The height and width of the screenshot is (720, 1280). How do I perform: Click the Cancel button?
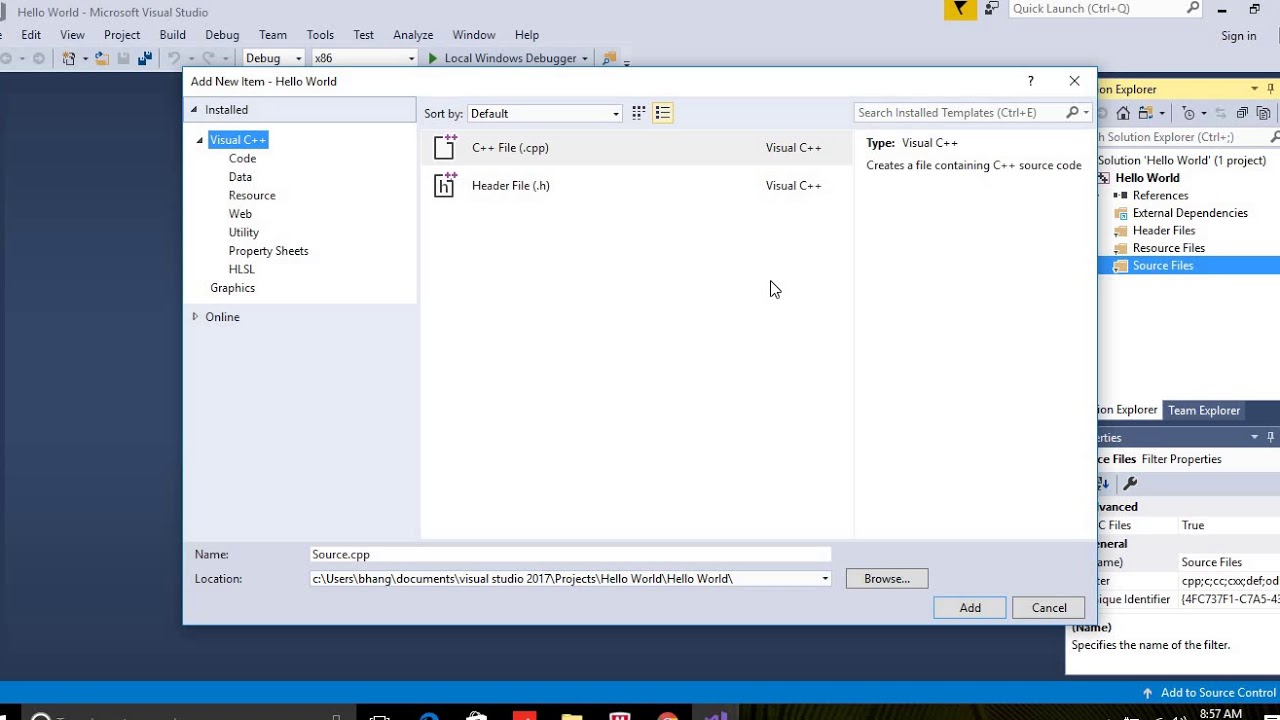pos(1049,608)
